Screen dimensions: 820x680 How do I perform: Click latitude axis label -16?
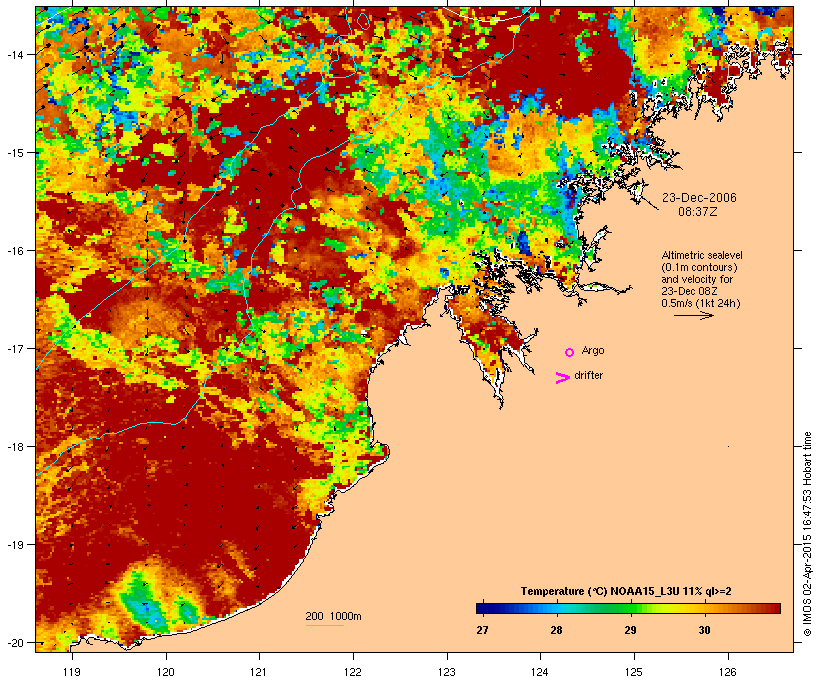click(15, 251)
